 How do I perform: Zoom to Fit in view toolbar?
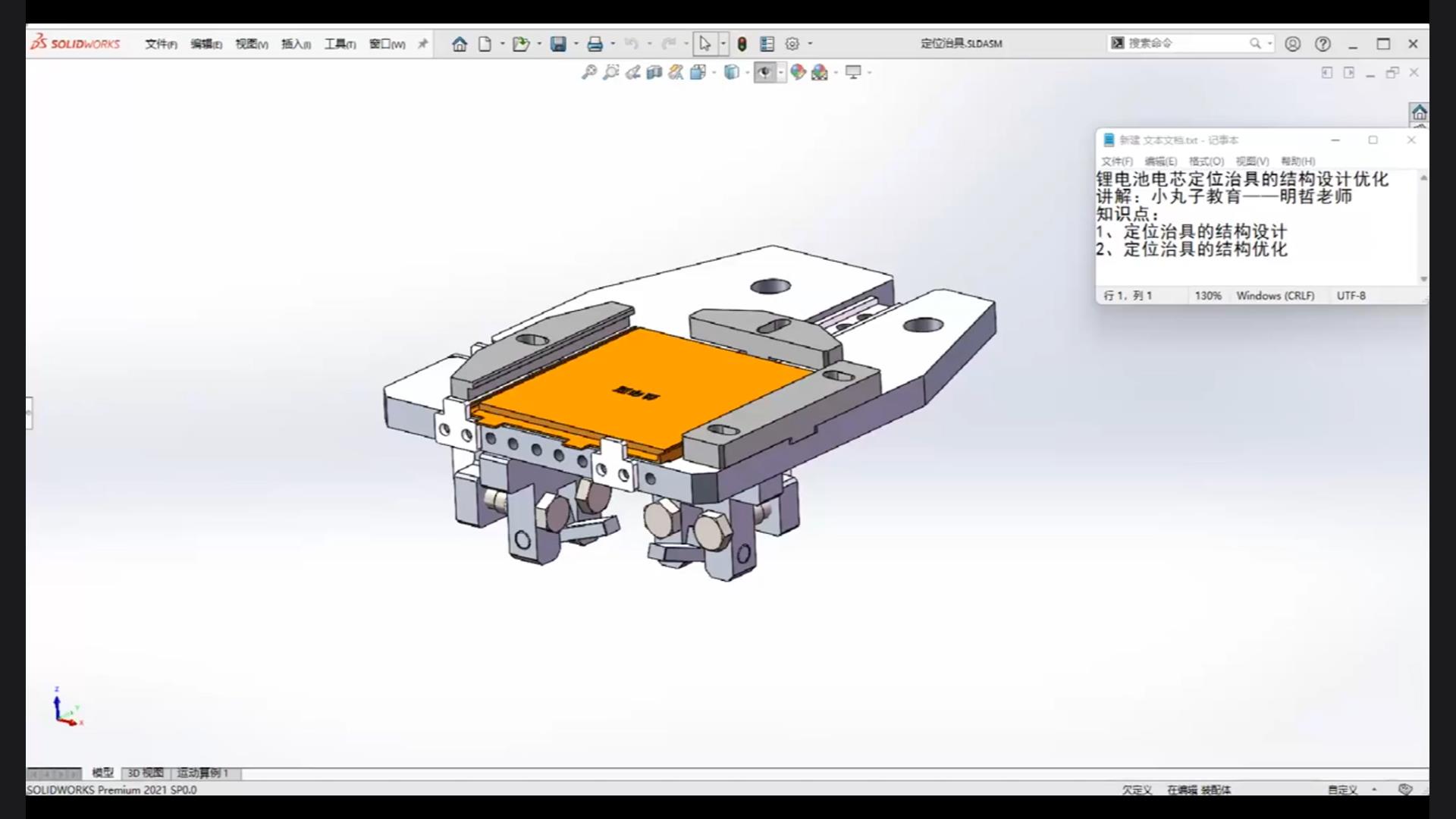point(589,72)
